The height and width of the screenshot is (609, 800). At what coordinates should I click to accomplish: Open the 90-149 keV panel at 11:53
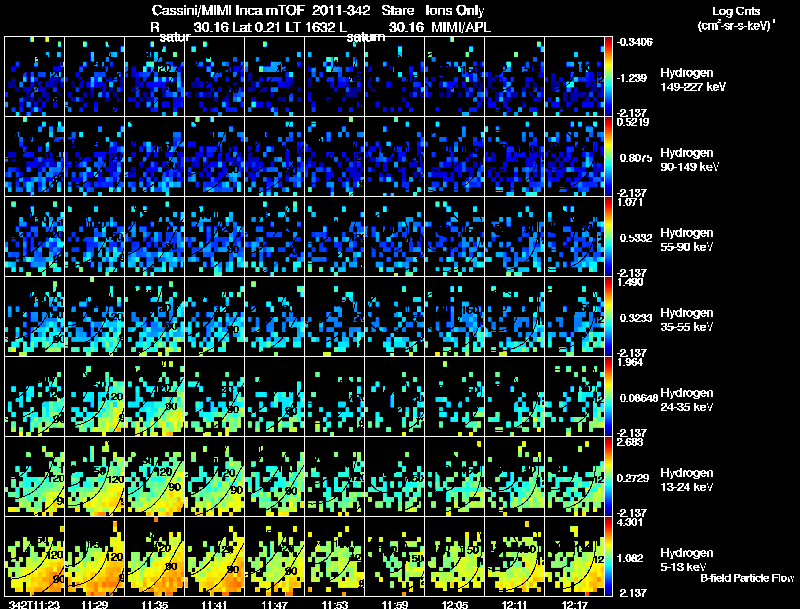tap(335, 156)
